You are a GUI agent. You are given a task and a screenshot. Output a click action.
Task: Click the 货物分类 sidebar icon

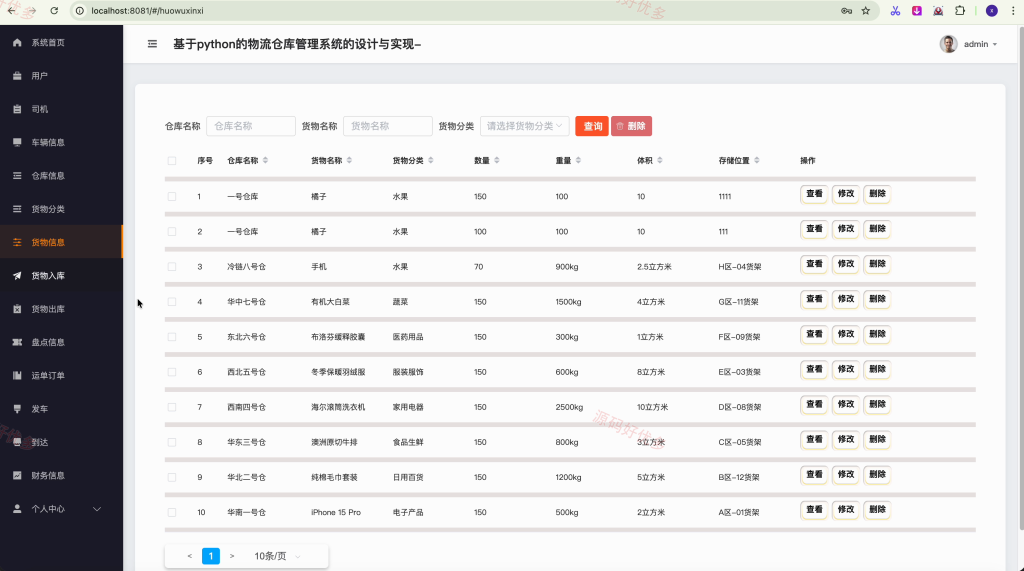coord(17,209)
